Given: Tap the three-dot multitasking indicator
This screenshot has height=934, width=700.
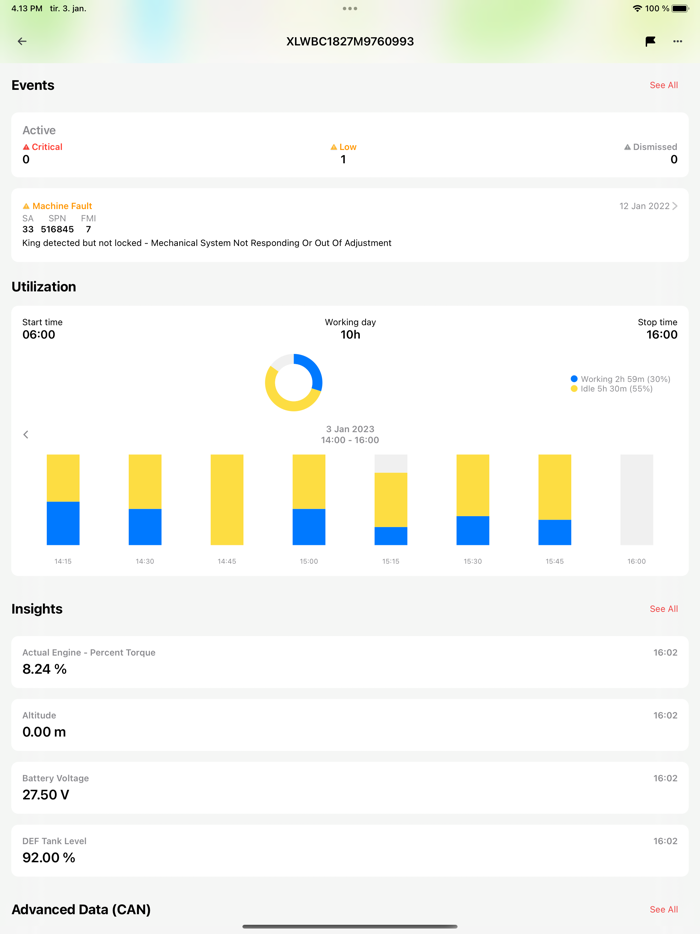Looking at the screenshot, I should coord(350,8).
